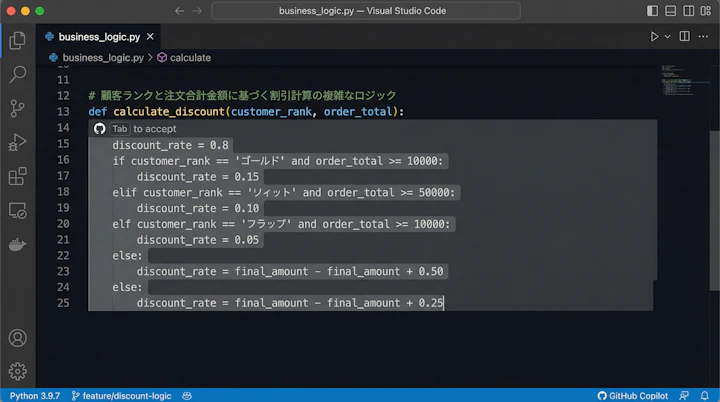This screenshot has width=720, height=402.
Task: Click the def calculate_discount function line
Action: coord(246,112)
